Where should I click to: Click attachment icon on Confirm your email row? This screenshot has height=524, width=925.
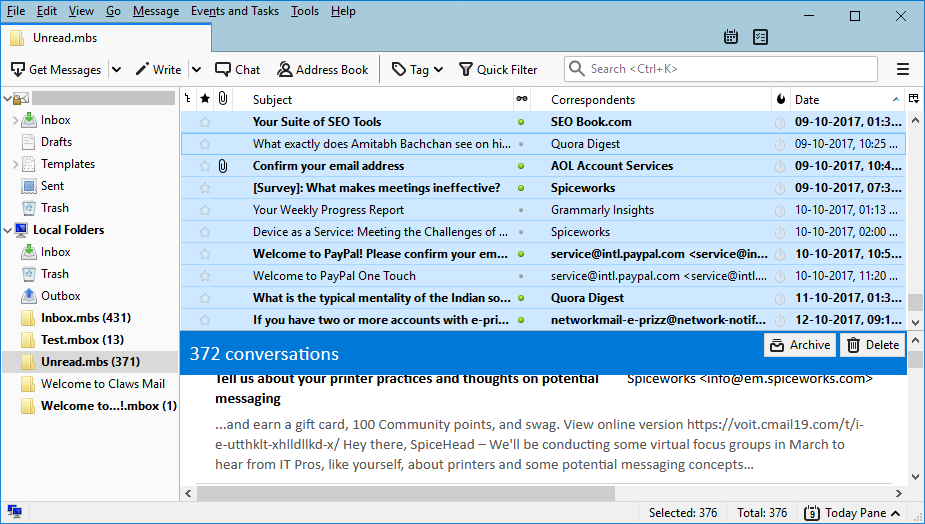pos(223,166)
